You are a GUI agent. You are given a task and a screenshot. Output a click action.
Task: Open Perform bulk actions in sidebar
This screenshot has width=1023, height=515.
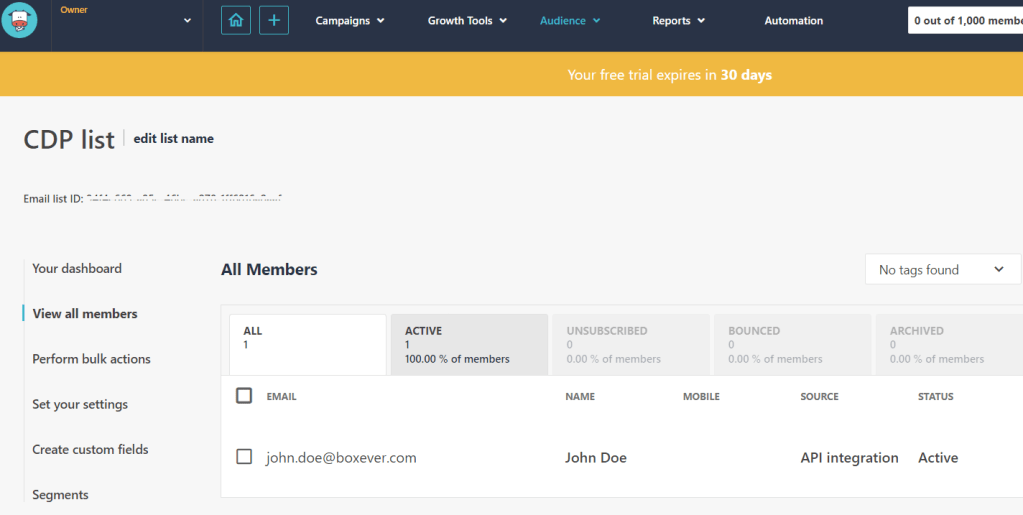(91, 359)
